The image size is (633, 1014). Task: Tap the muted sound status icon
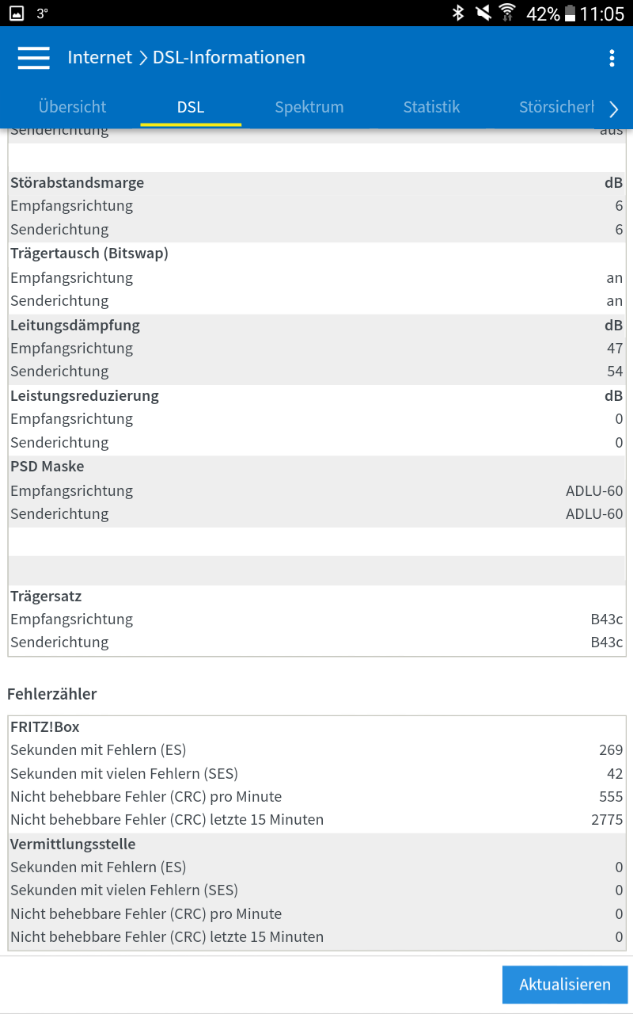click(483, 13)
